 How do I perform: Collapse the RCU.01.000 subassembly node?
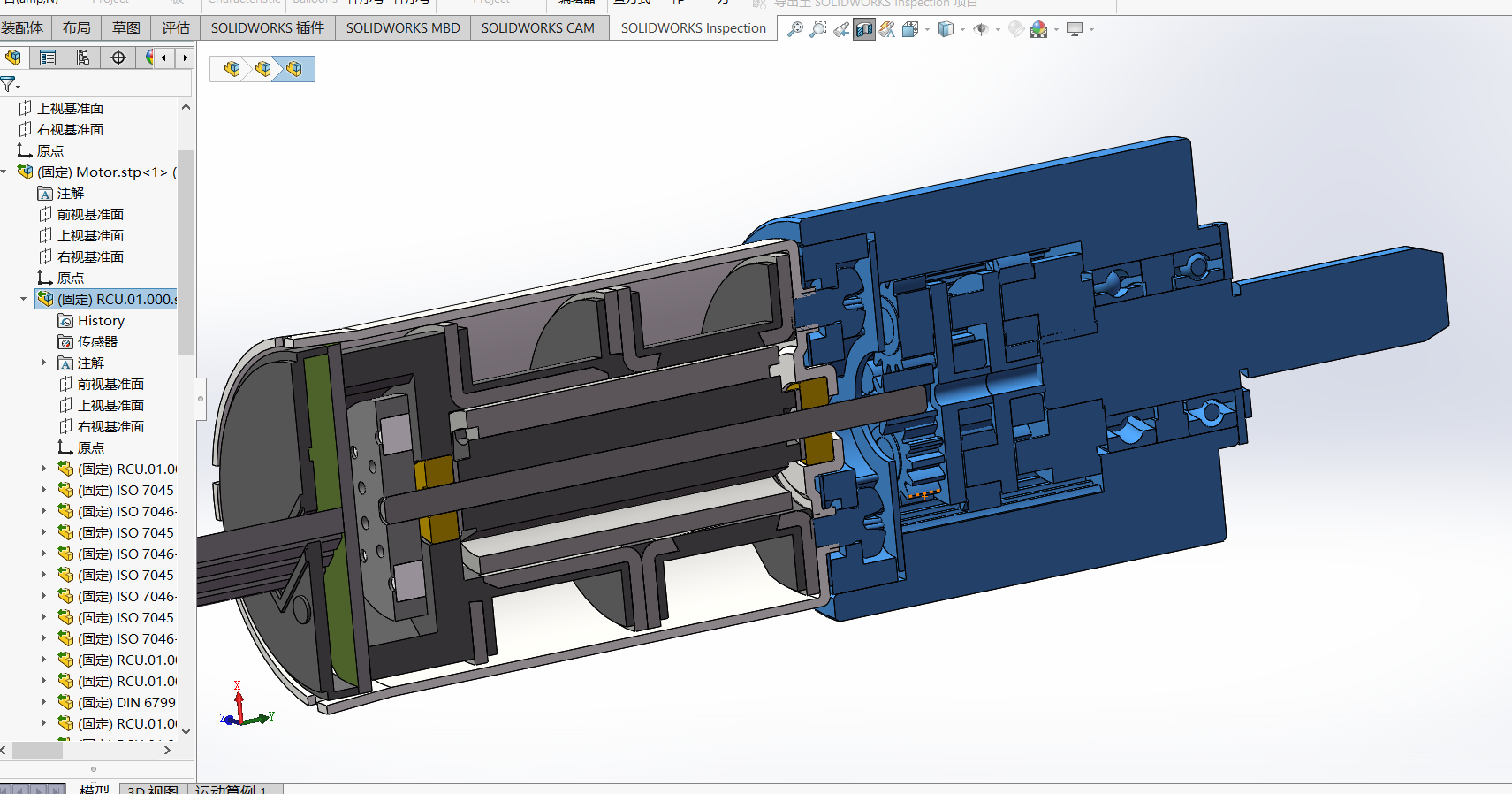point(24,299)
